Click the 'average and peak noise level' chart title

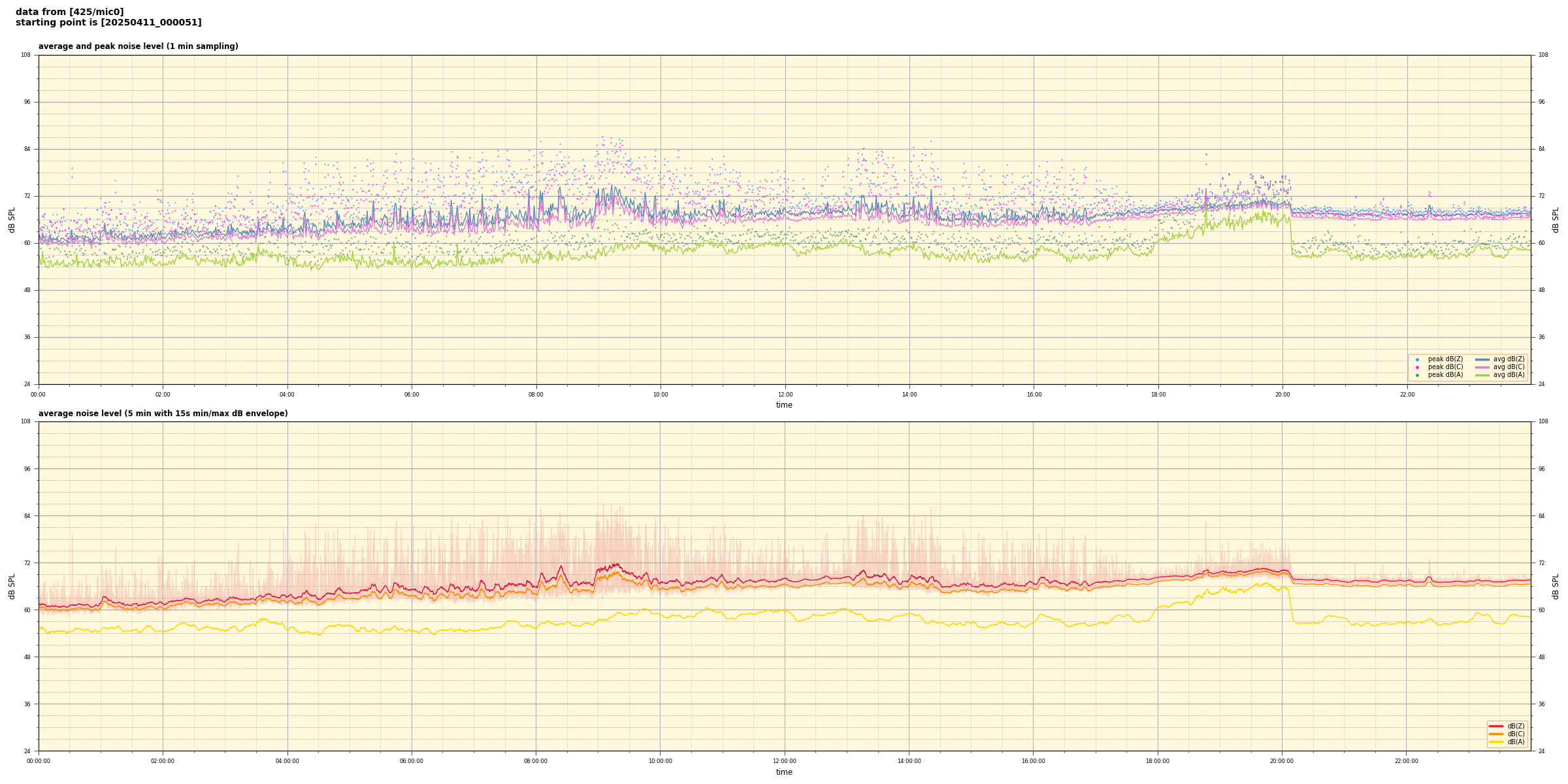pos(138,46)
